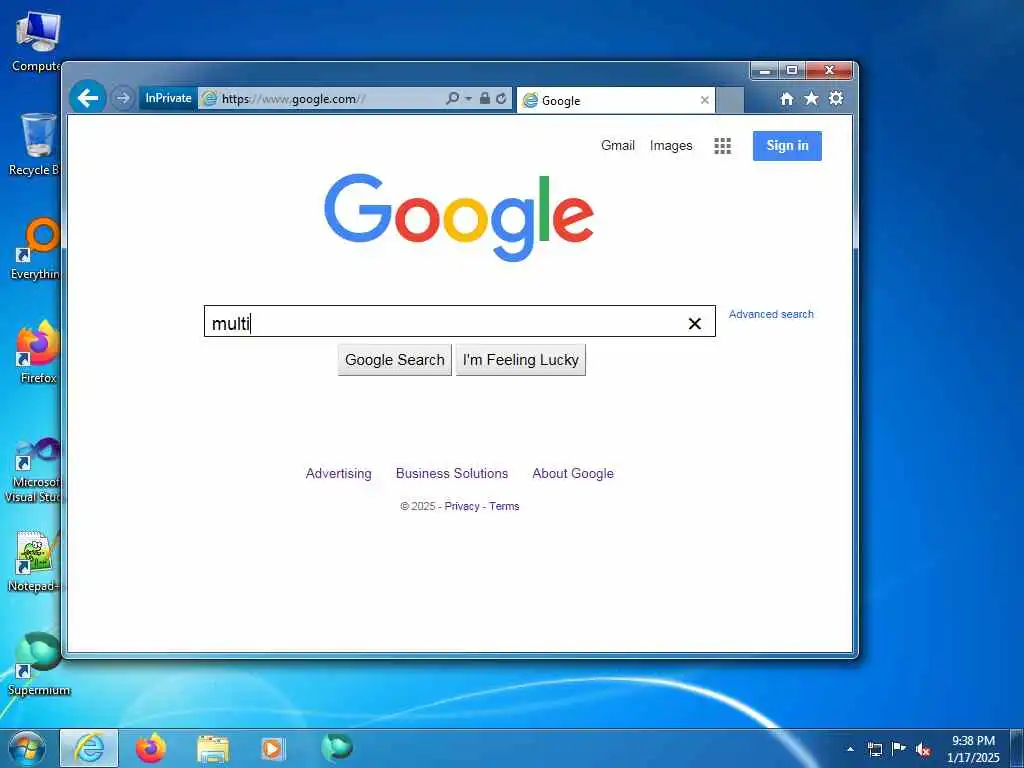This screenshot has height=768, width=1024.
Task: Select the Supermium desktop shortcut
Action: pyautogui.click(x=38, y=664)
